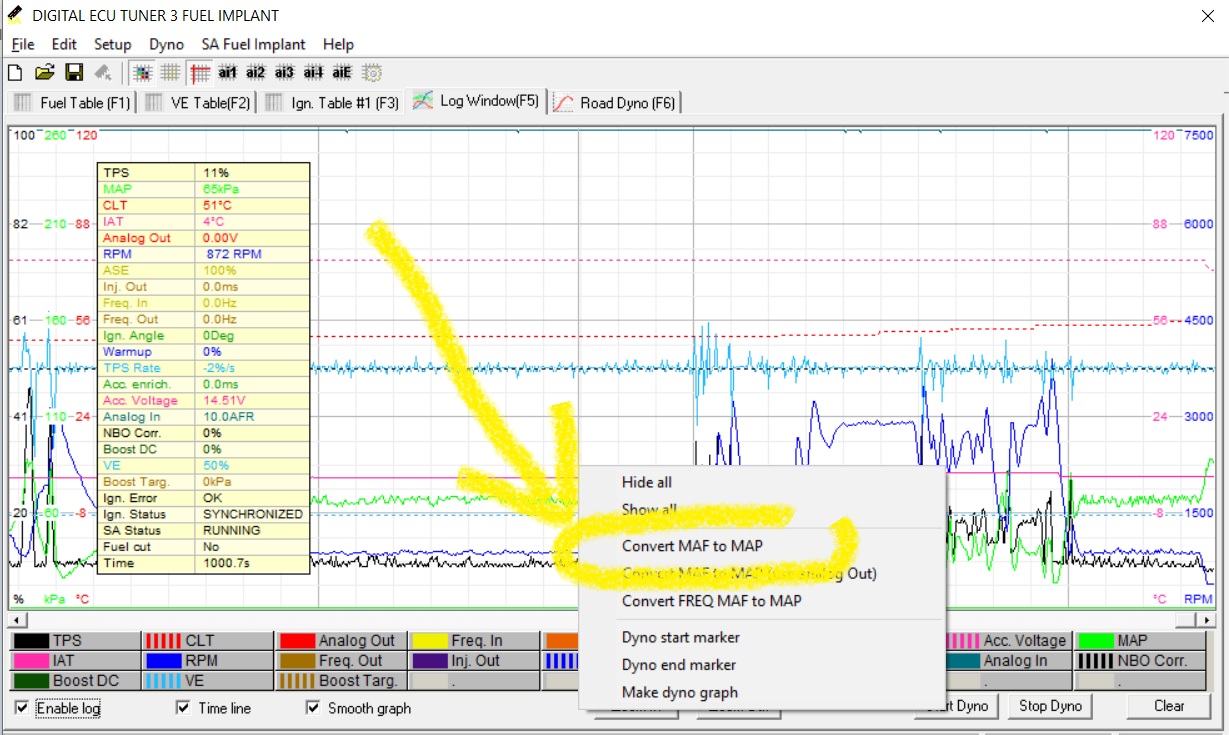Click the ai4 toolbar icon

(x=314, y=72)
